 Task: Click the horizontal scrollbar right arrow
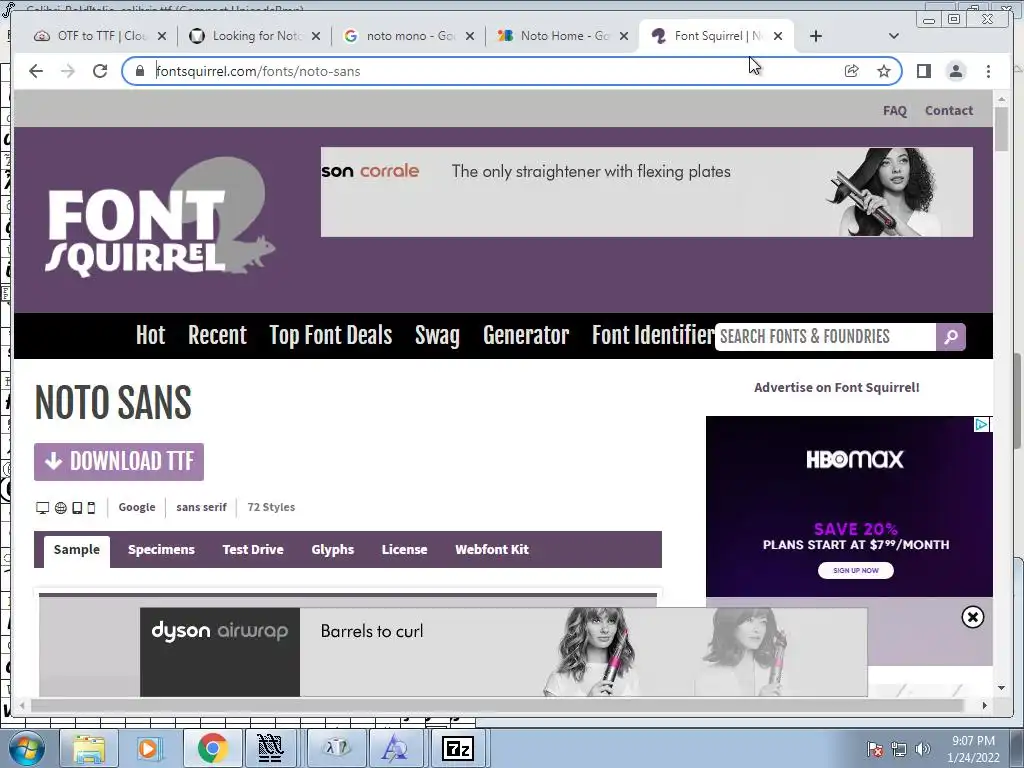(984, 705)
